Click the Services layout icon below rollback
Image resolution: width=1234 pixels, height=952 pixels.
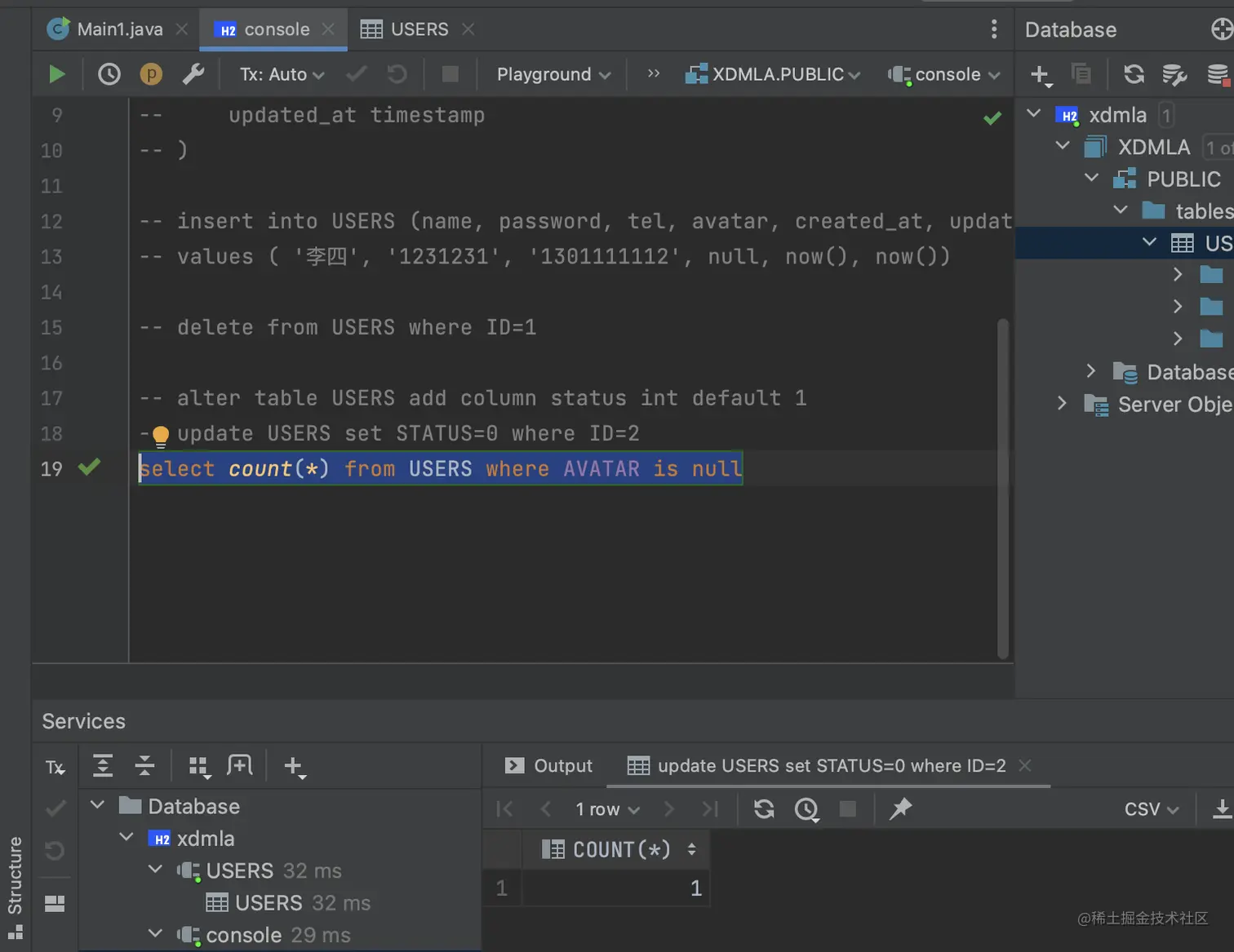pyautogui.click(x=55, y=903)
